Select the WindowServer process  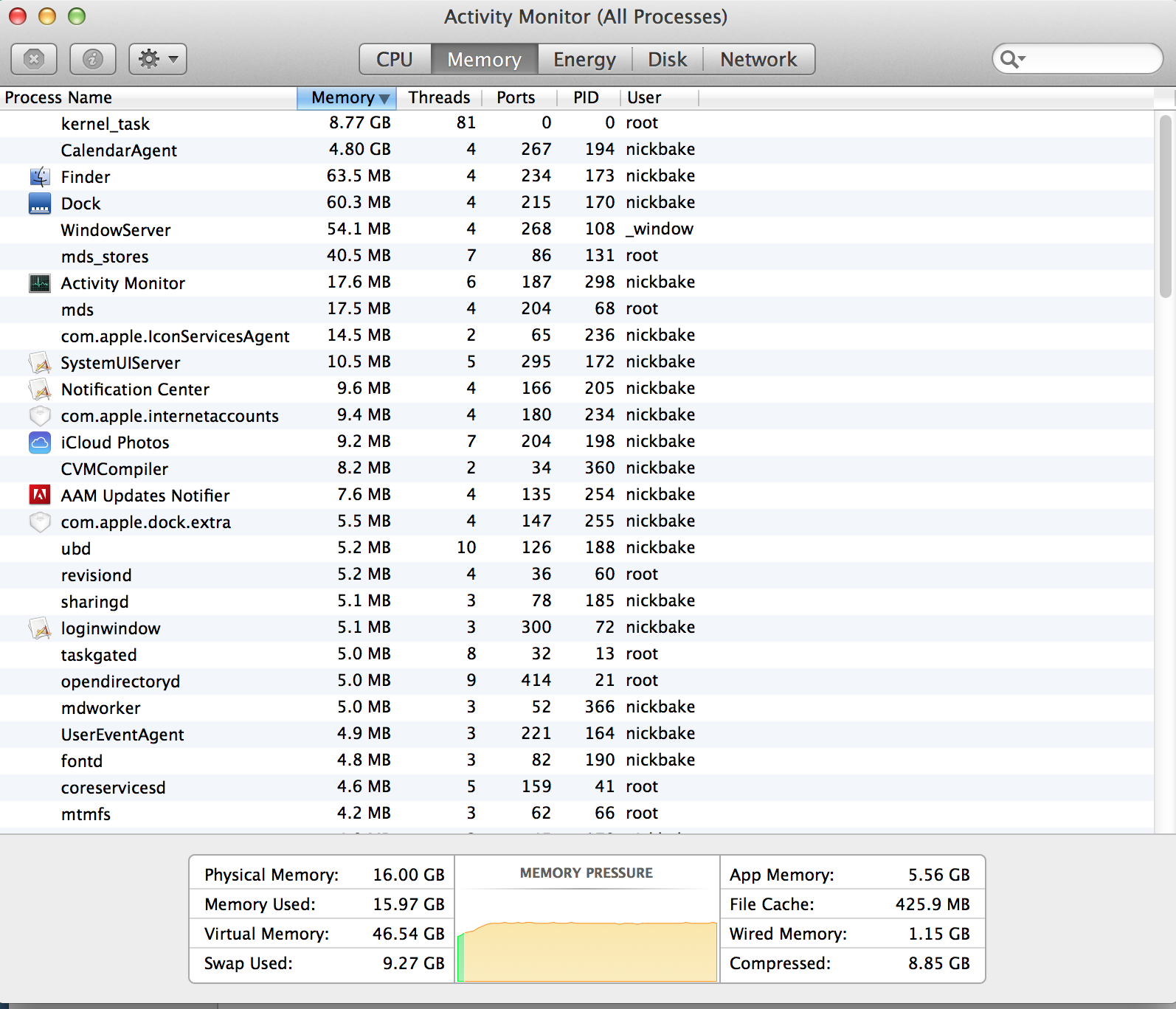pyautogui.click(x=577, y=230)
